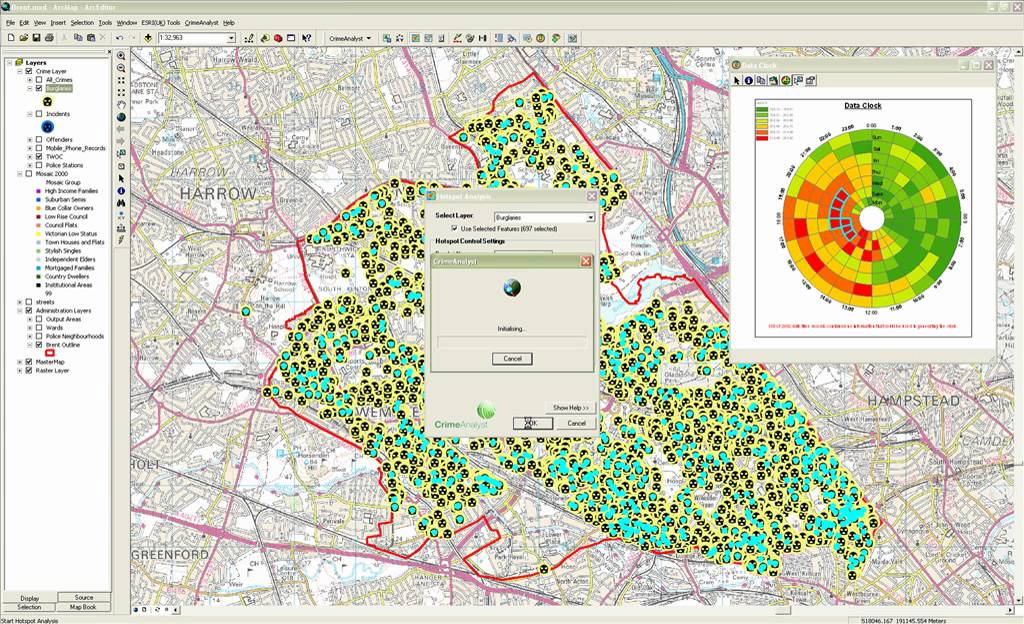Click the Data Clock chart title

863,105
